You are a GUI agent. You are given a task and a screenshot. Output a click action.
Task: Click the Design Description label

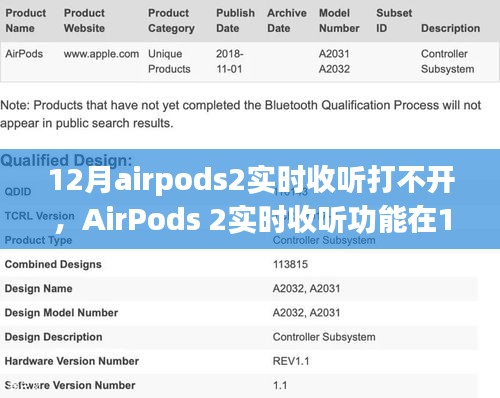click(x=53, y=337)
